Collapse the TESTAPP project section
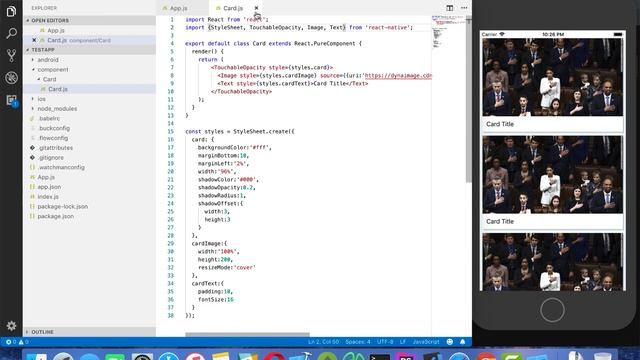Viewport: 640px width, 360px height. [89, 50]
